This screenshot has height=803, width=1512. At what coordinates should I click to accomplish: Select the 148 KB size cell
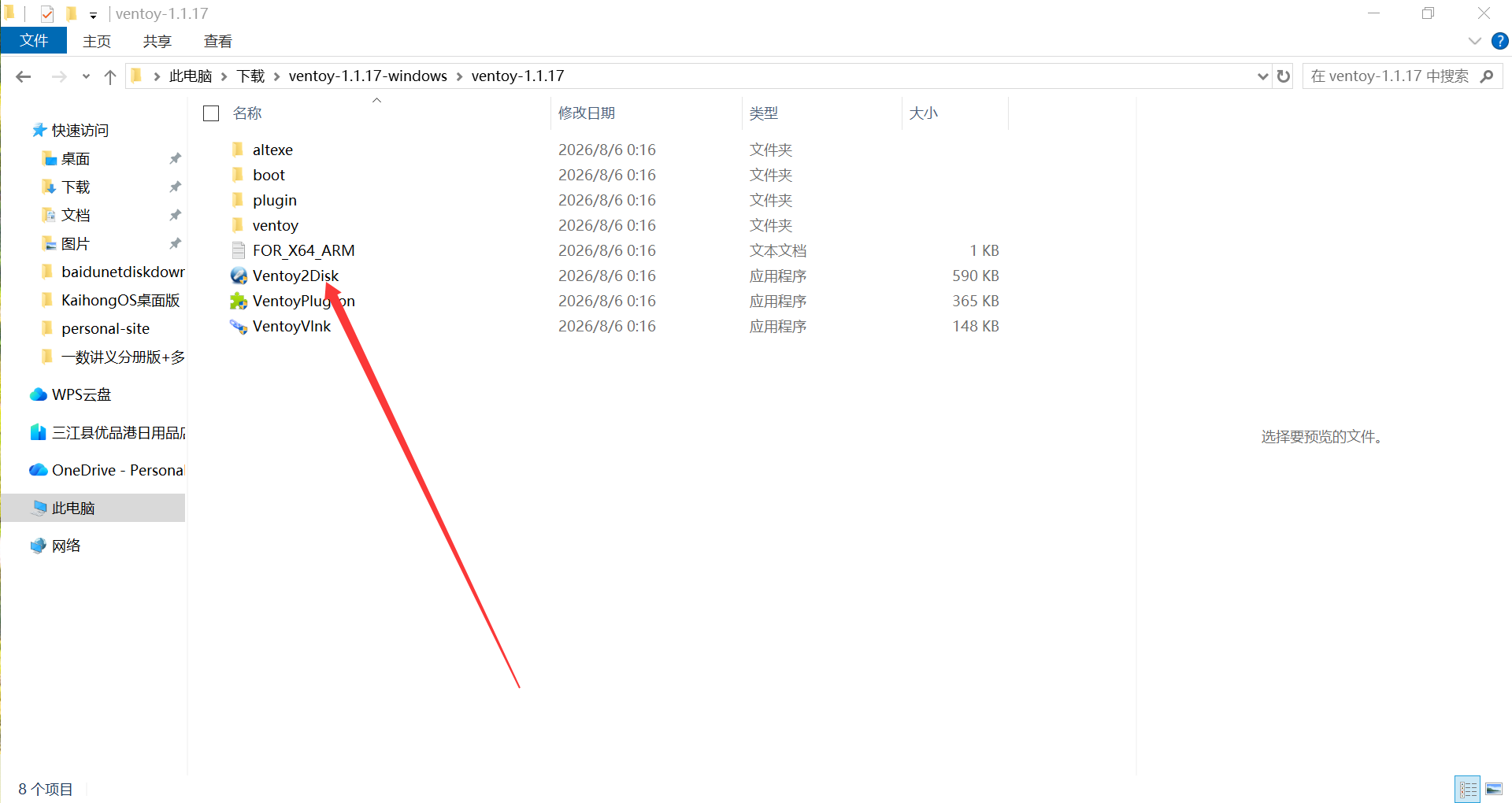[x=976, y=326]
